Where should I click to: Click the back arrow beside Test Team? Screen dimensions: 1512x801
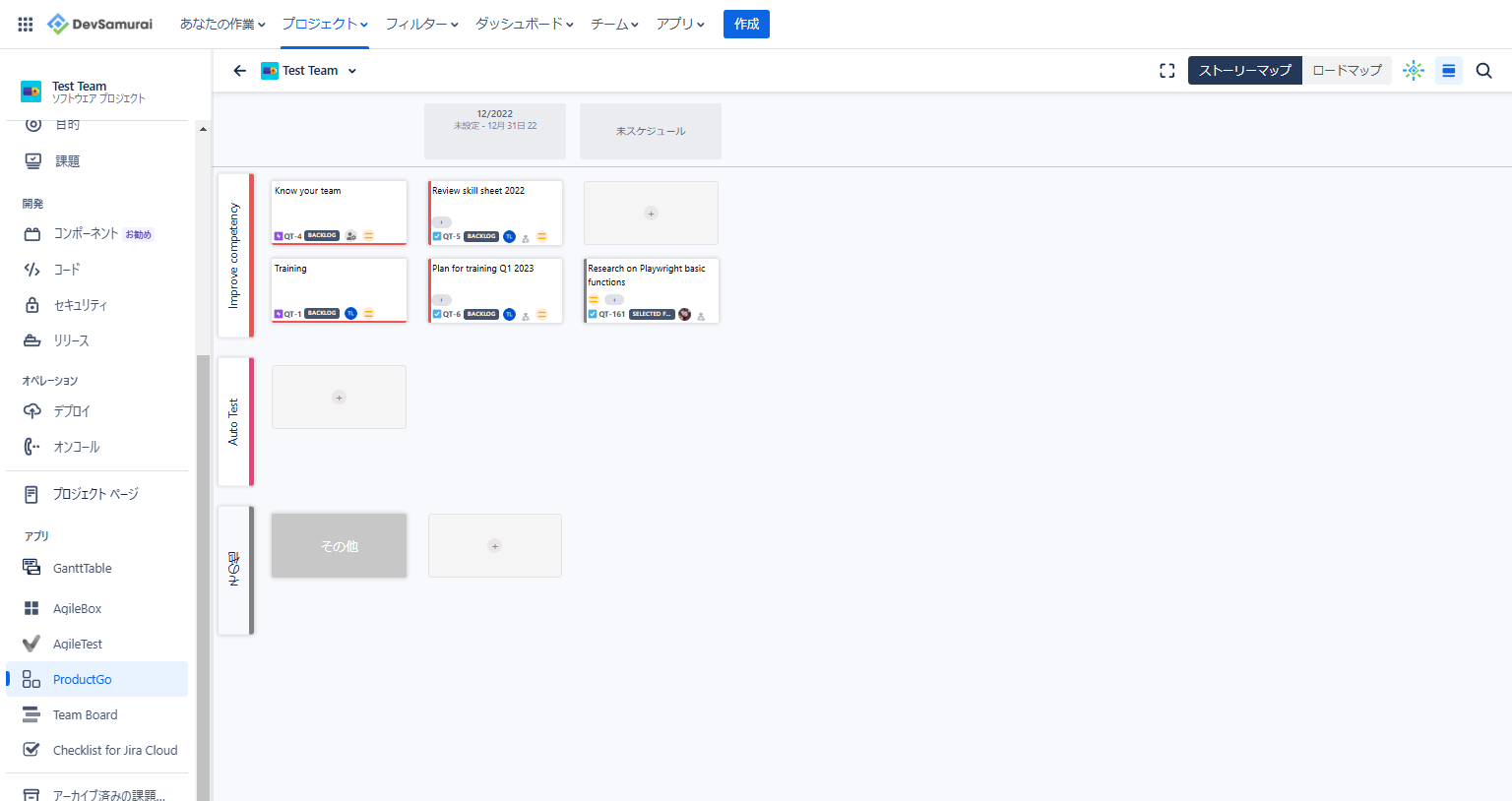click(x=239, y=71)
